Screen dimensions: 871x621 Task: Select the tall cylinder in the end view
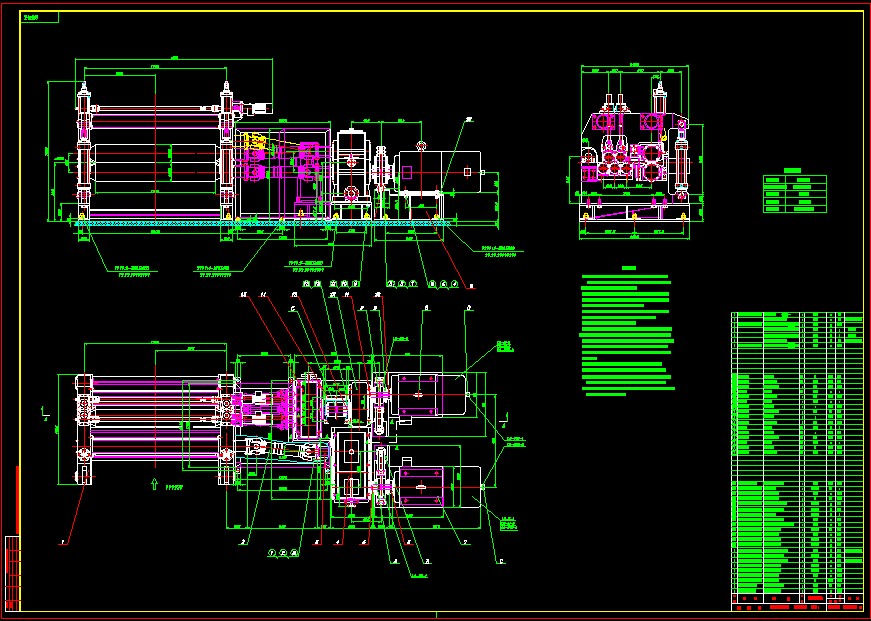click(x=681, y=159)
